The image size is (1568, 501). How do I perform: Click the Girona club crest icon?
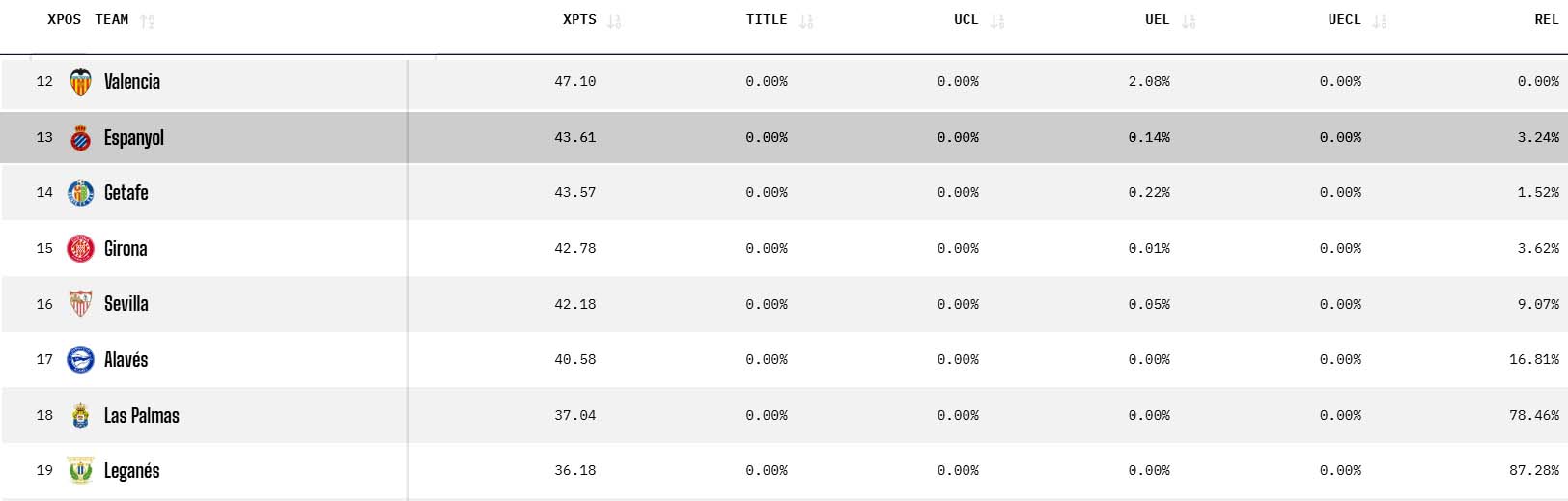(81, 249)
